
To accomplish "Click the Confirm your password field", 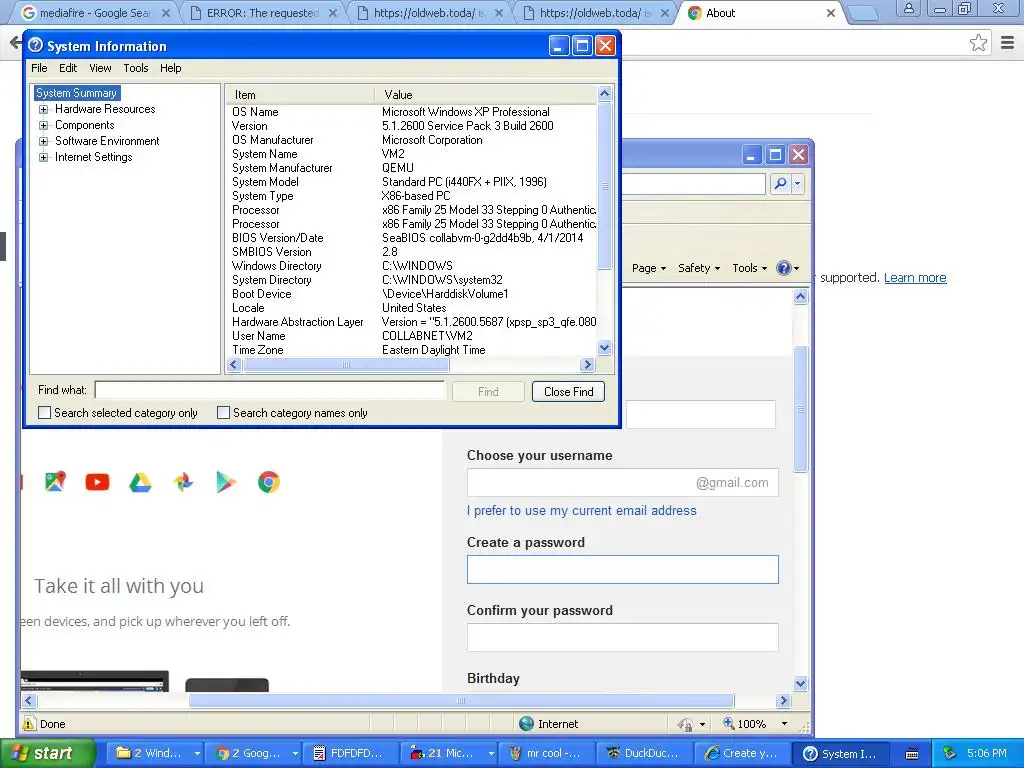I will 622,637.
